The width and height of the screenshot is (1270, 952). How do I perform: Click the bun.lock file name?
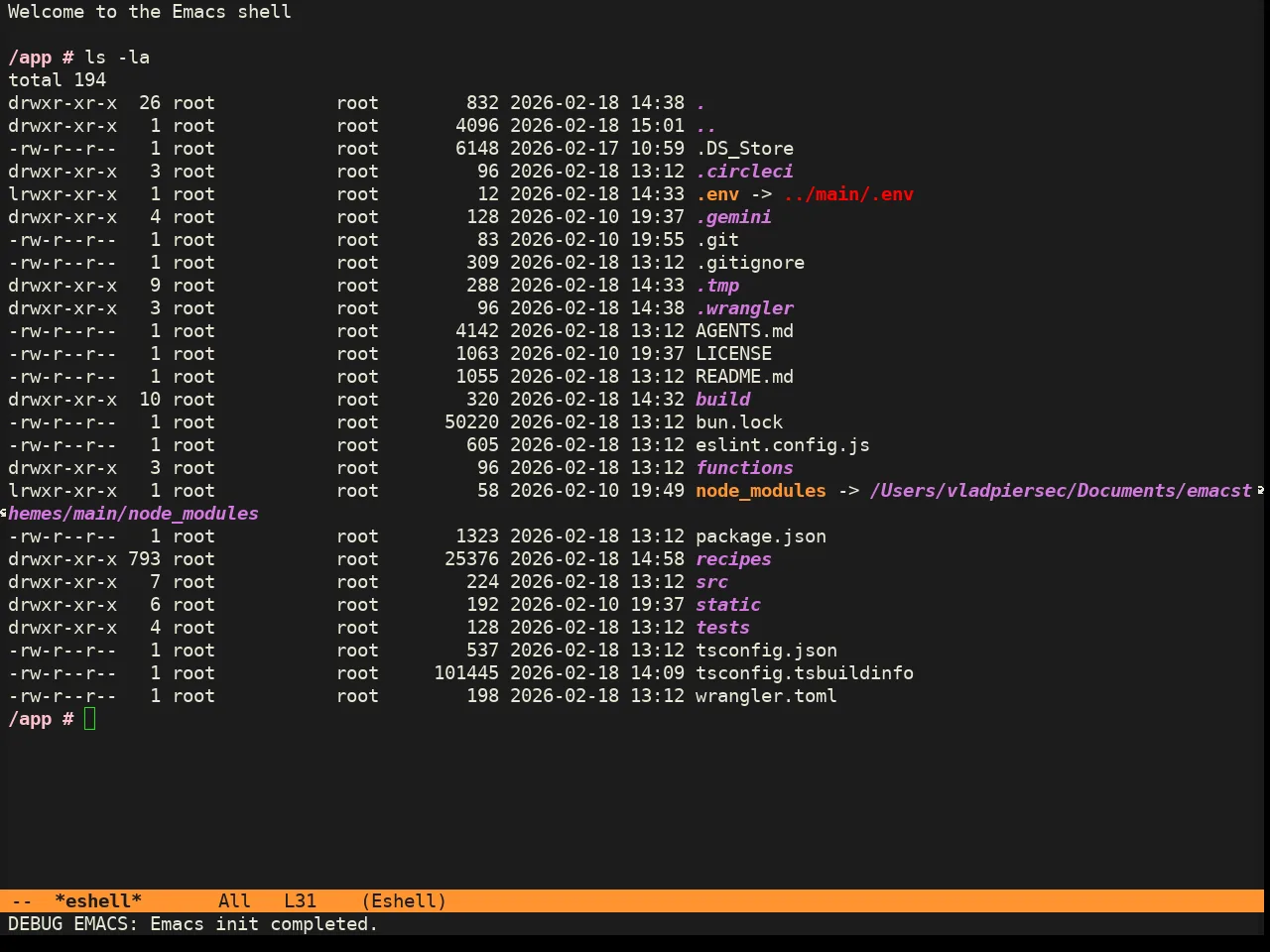(739, 422)
